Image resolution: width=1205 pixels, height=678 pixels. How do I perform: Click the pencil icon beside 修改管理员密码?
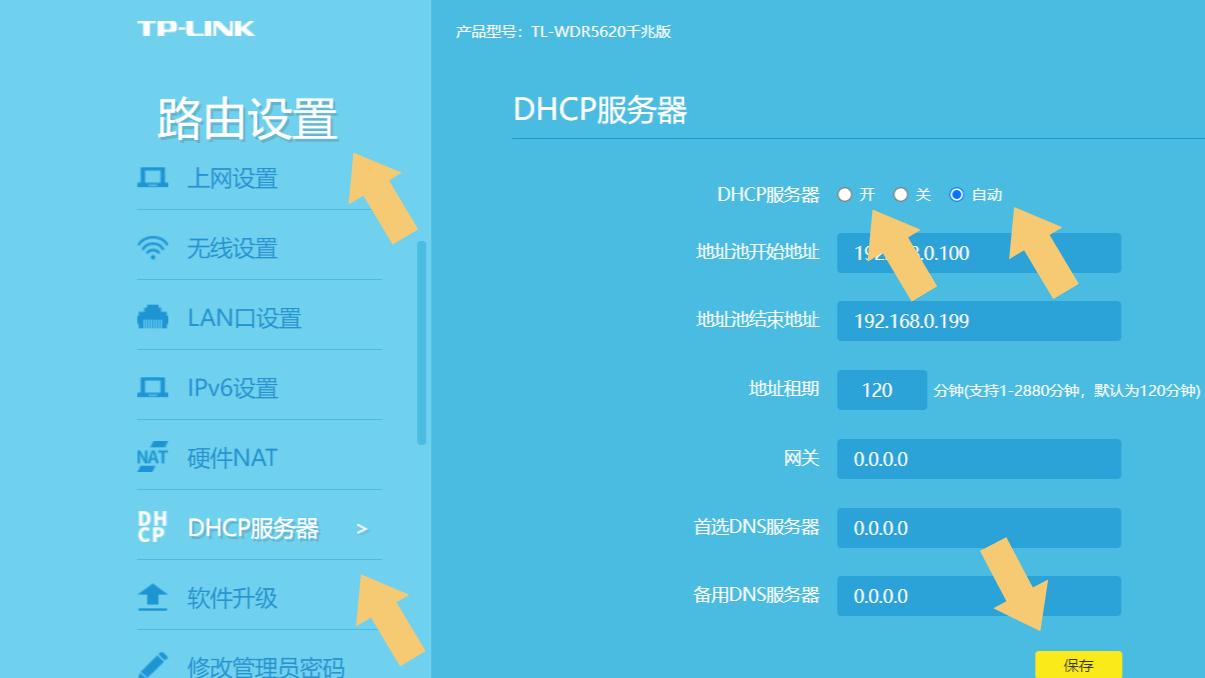pyautogui.click(x=152, y=666)
